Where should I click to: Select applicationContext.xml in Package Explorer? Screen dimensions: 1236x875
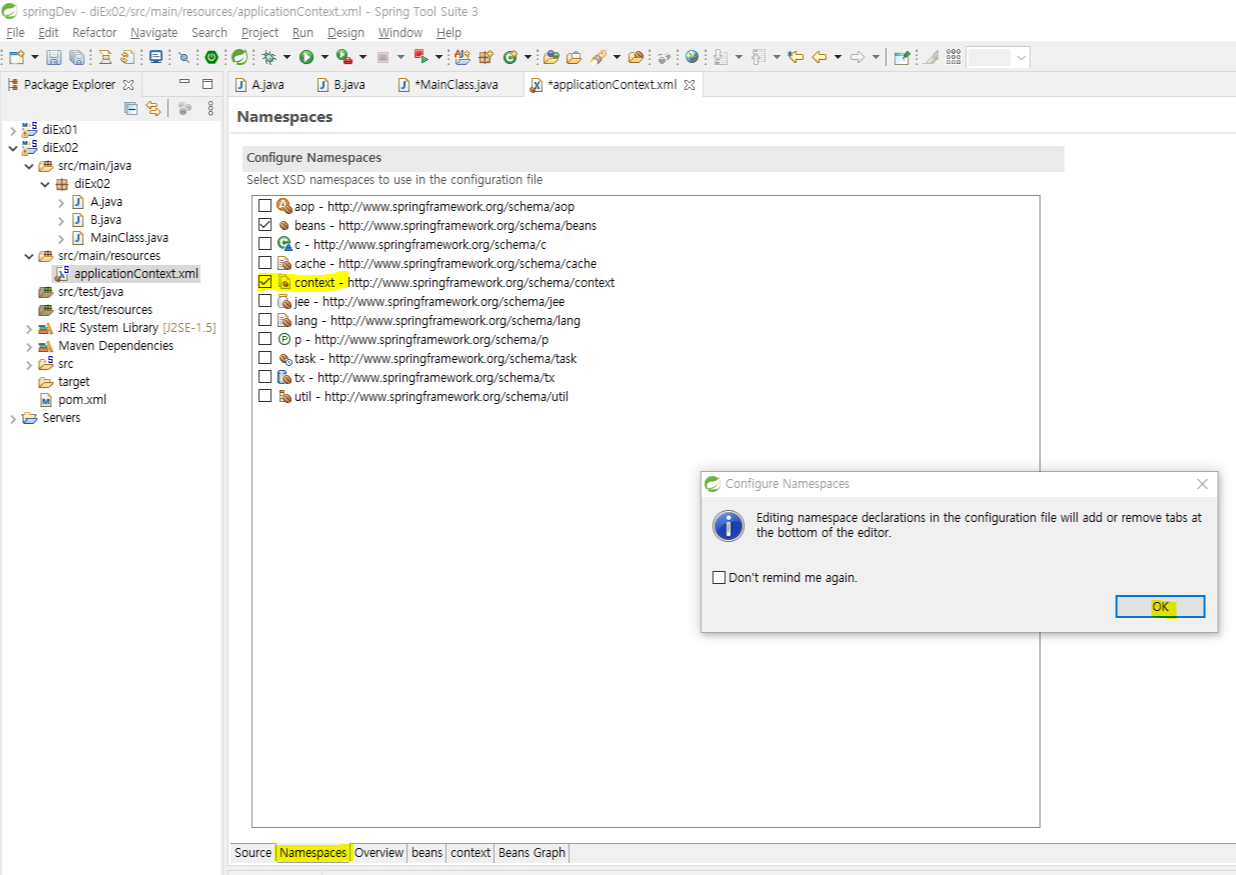[126, 274]
